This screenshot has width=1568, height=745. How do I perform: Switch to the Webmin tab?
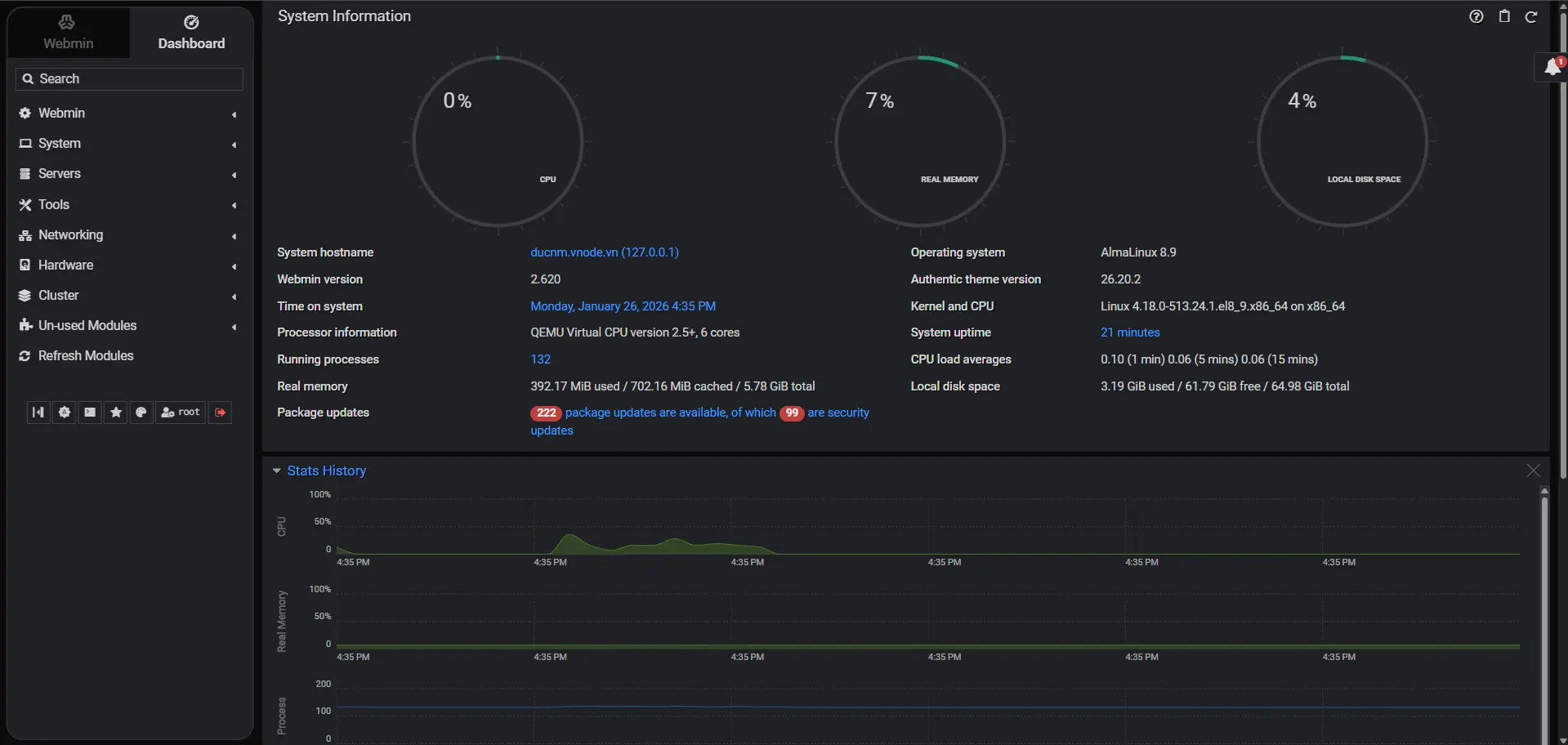point(68,33)
